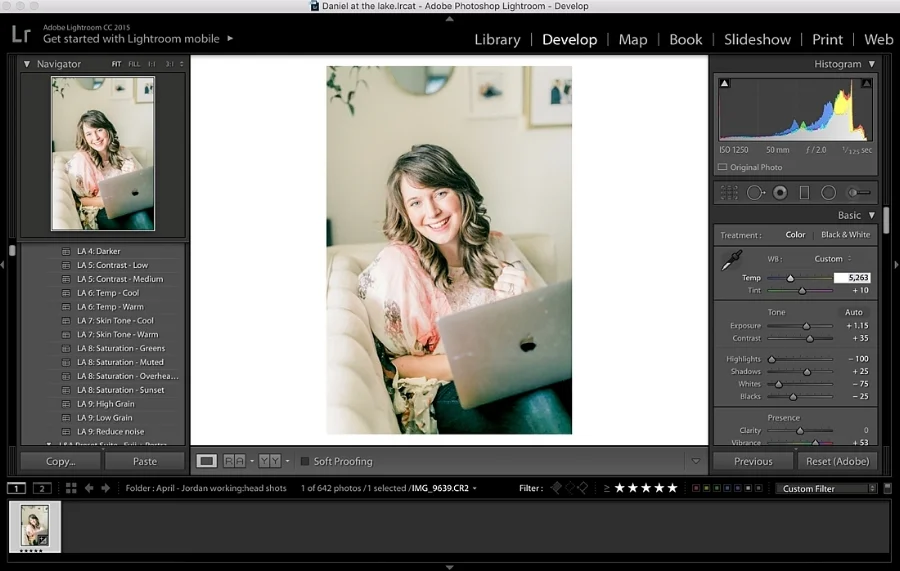The image size is (900, 571).
Task: Toggle the green color label filter
Action: 716,488
